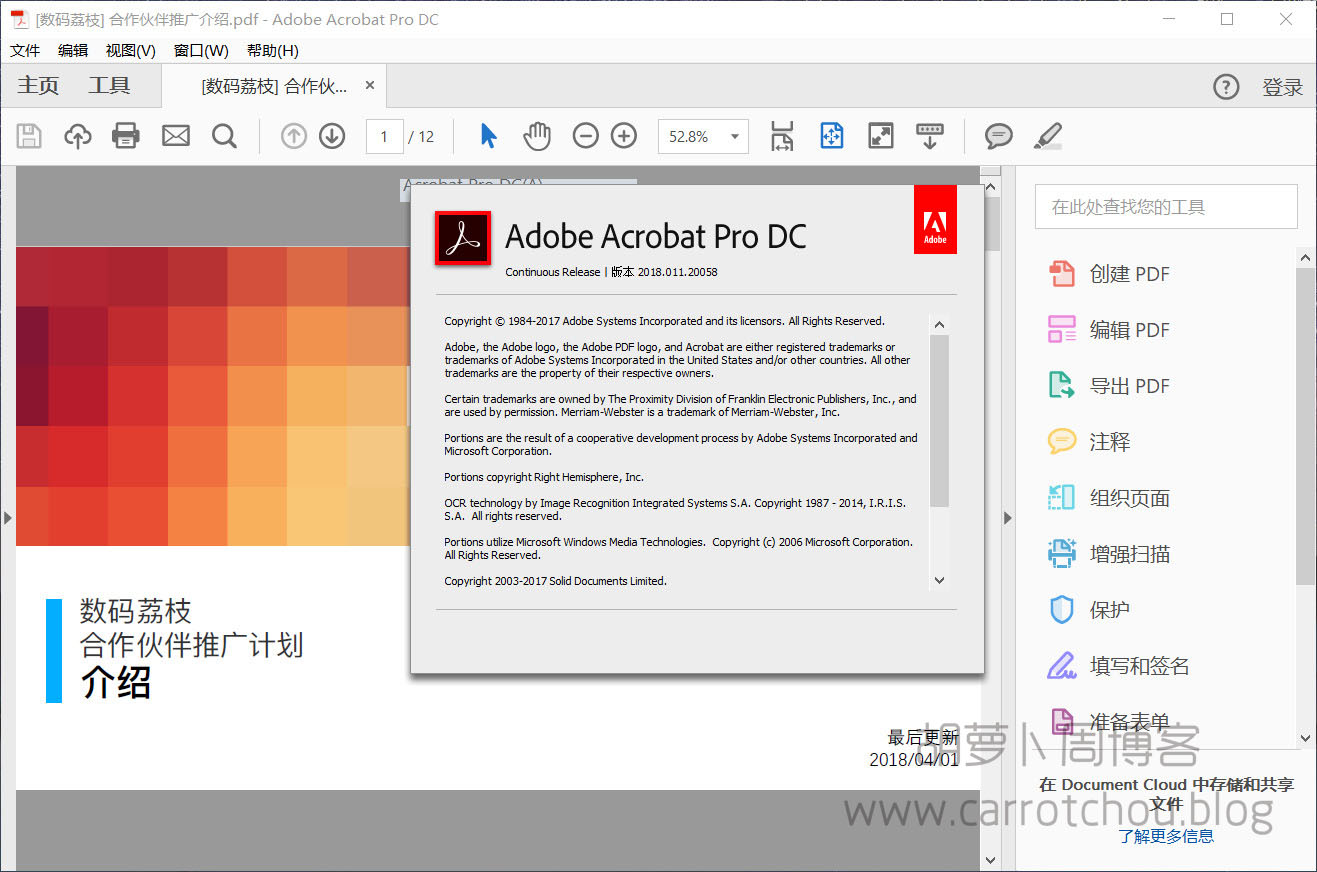
Task: Click the 填写和签名 label
Action: click(x=1140, y=666)
